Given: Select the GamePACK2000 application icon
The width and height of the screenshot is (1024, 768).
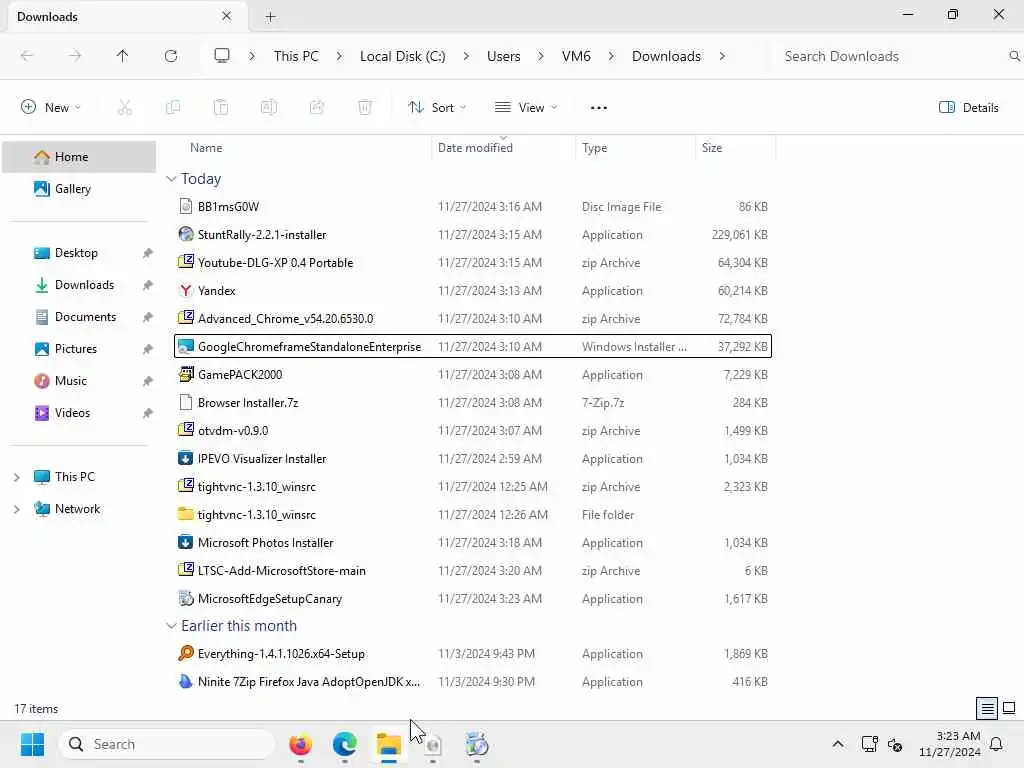Looking at the screenshot, I should pyautogui.click(x=186, y=374).
